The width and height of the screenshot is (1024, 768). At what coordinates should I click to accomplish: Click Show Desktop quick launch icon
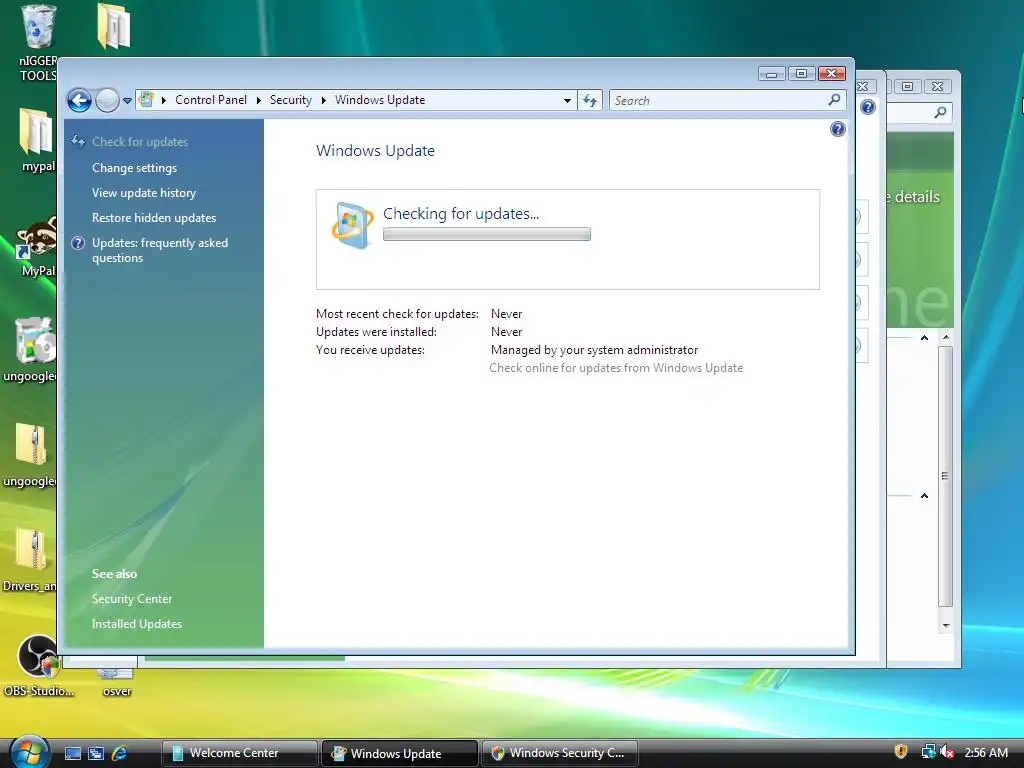(x=73, y=753)
